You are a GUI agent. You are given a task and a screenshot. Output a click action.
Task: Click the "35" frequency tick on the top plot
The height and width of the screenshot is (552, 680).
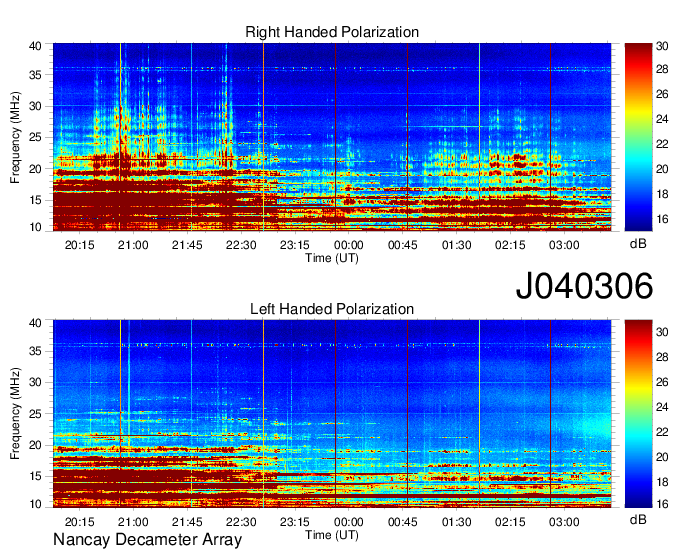tap(35, 75)
